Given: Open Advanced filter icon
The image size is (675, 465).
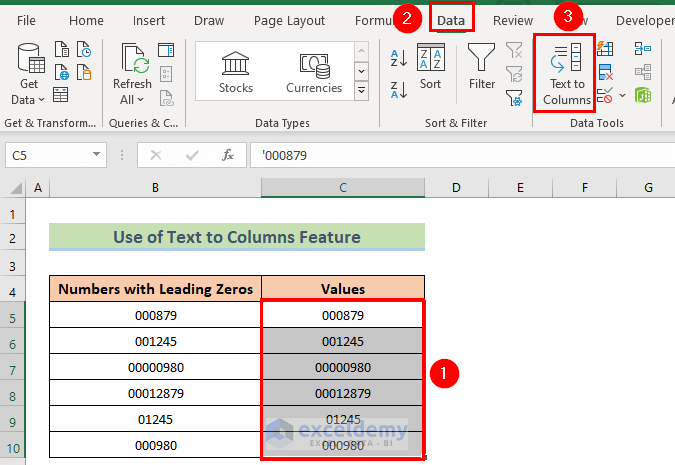Looking at the screenshot, I should pyautogui.click(x=514, y=98).
